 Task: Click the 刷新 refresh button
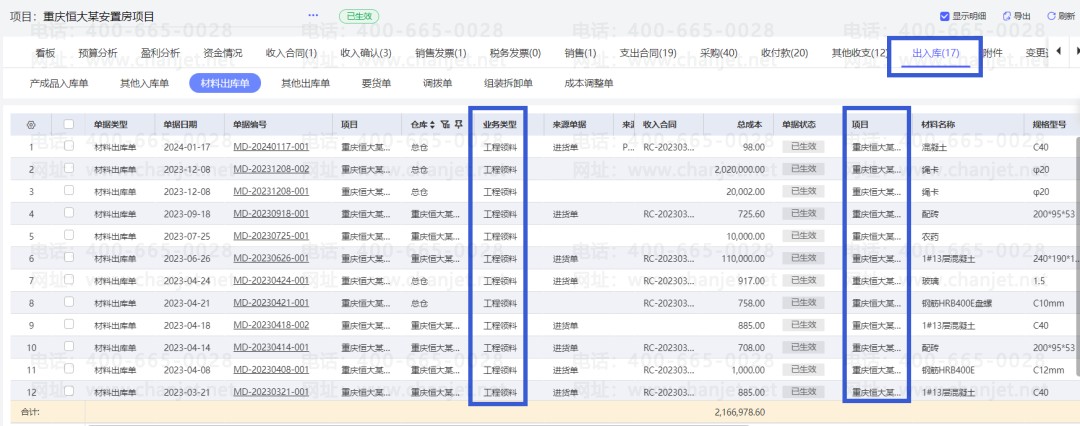(1061, 16)
